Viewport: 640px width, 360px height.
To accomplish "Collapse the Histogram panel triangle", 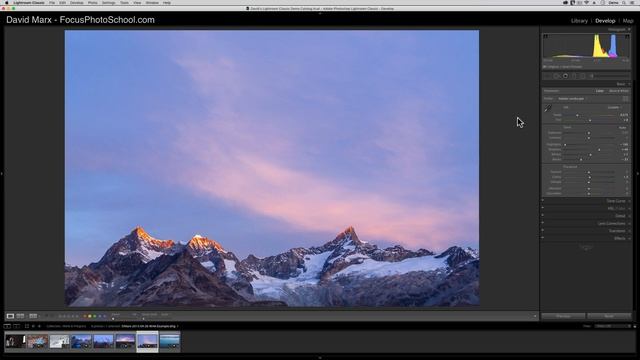I will pyautogui.click(x=629, y=29).
